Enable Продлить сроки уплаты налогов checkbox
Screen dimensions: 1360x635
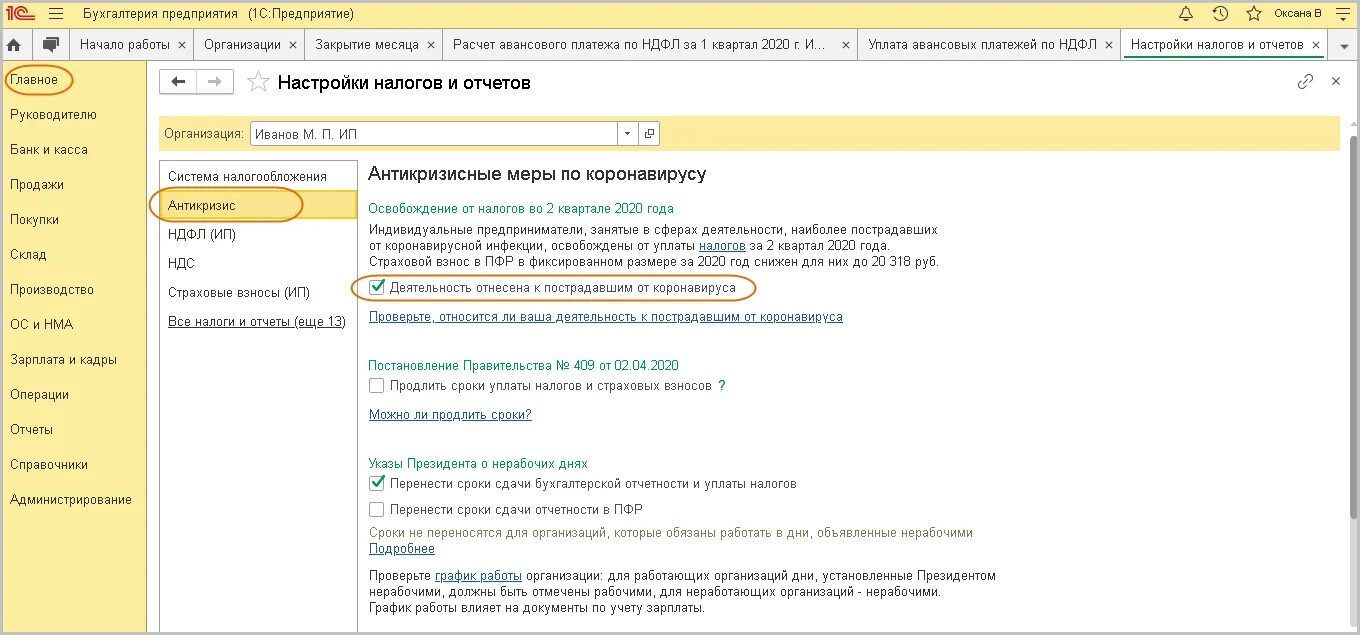(376, 385)
